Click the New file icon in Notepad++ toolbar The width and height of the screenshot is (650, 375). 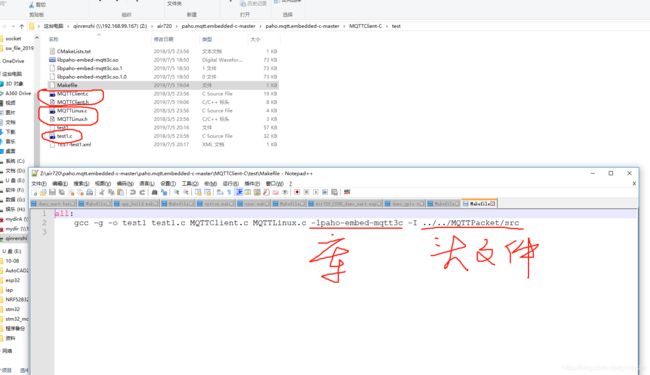point(35,192)
